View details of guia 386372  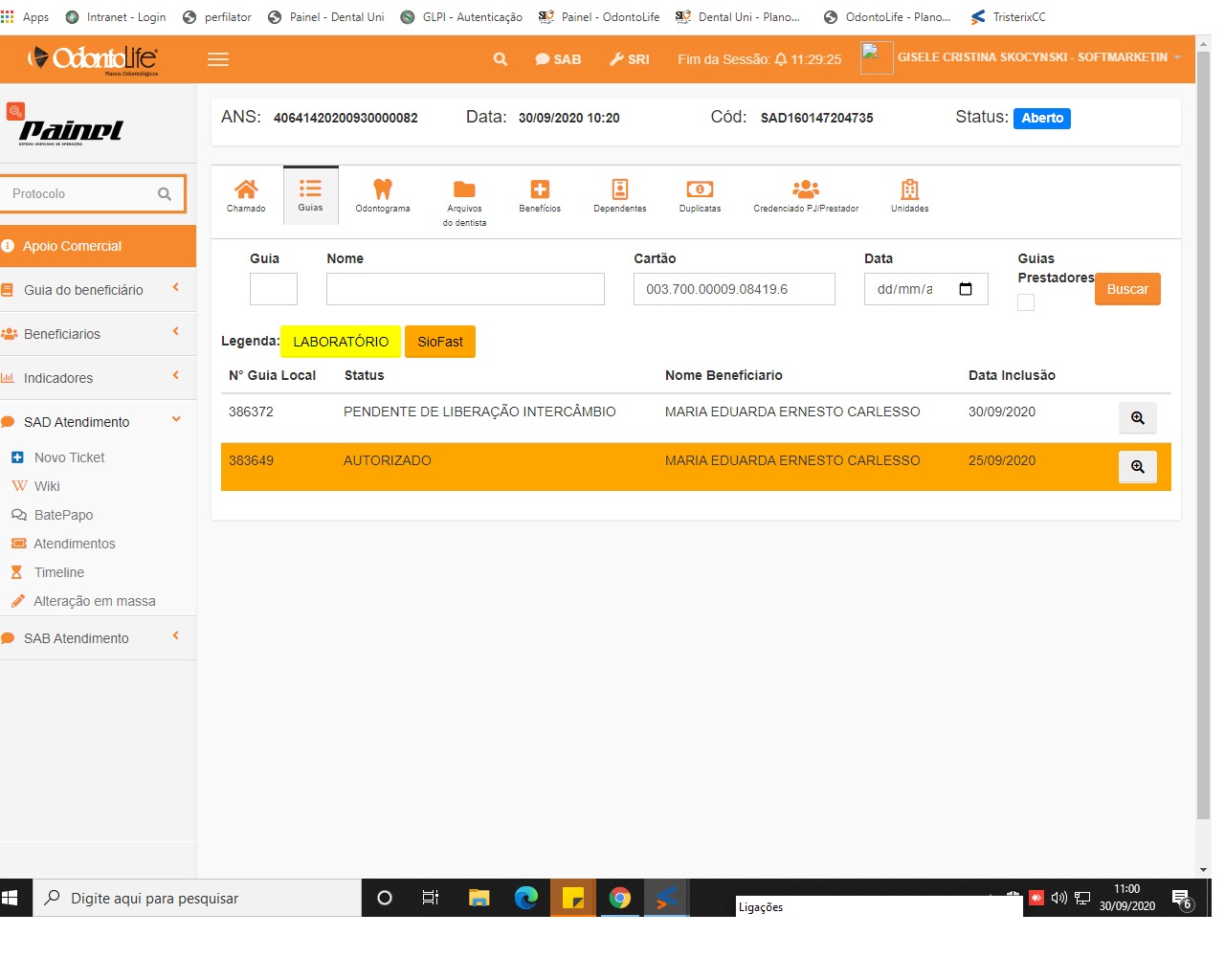click(x=1137, y=418)
